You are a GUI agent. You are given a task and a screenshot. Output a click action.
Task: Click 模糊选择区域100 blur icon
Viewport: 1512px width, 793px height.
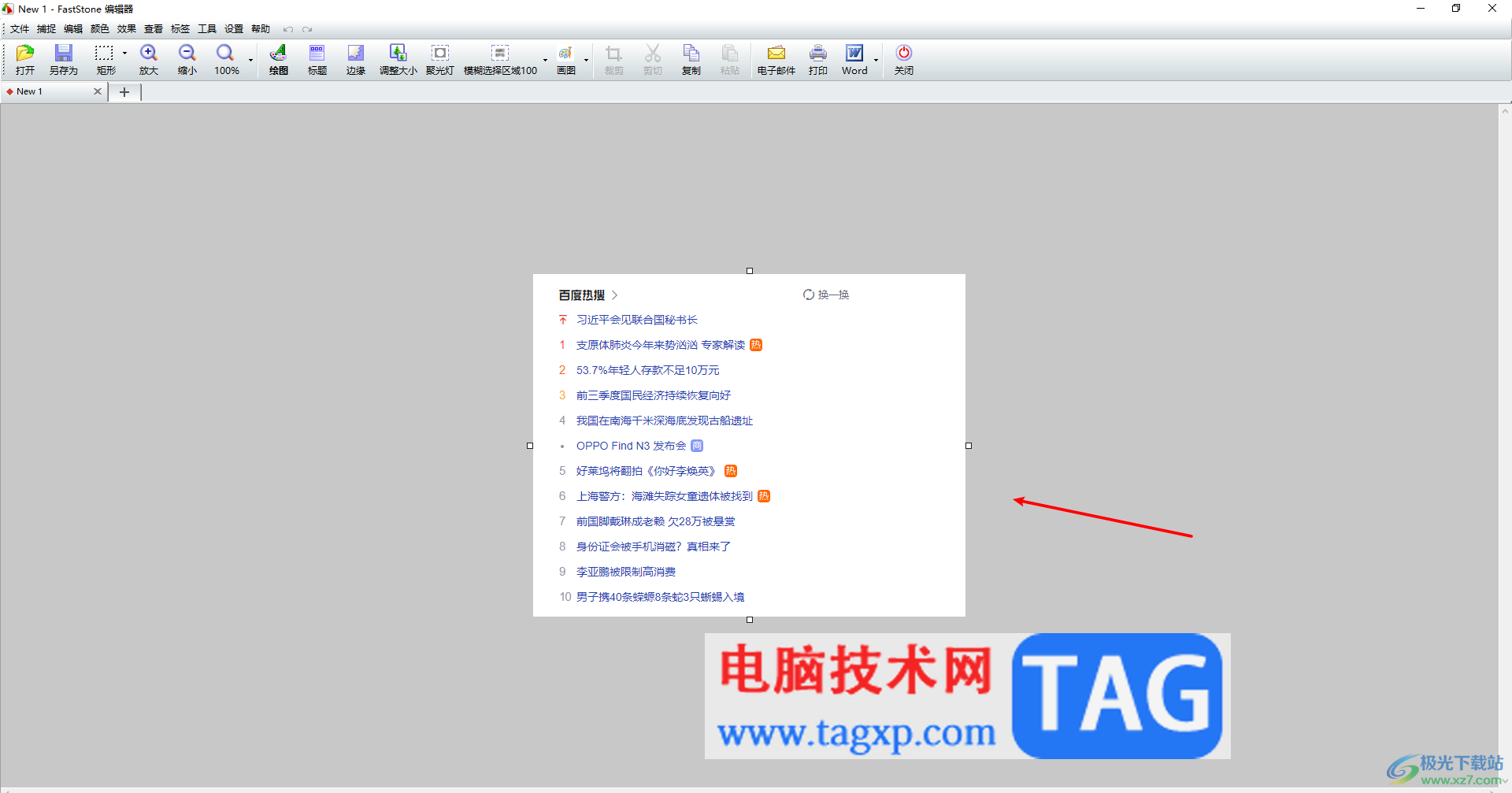pyautogui.click(x=500, y=60)
